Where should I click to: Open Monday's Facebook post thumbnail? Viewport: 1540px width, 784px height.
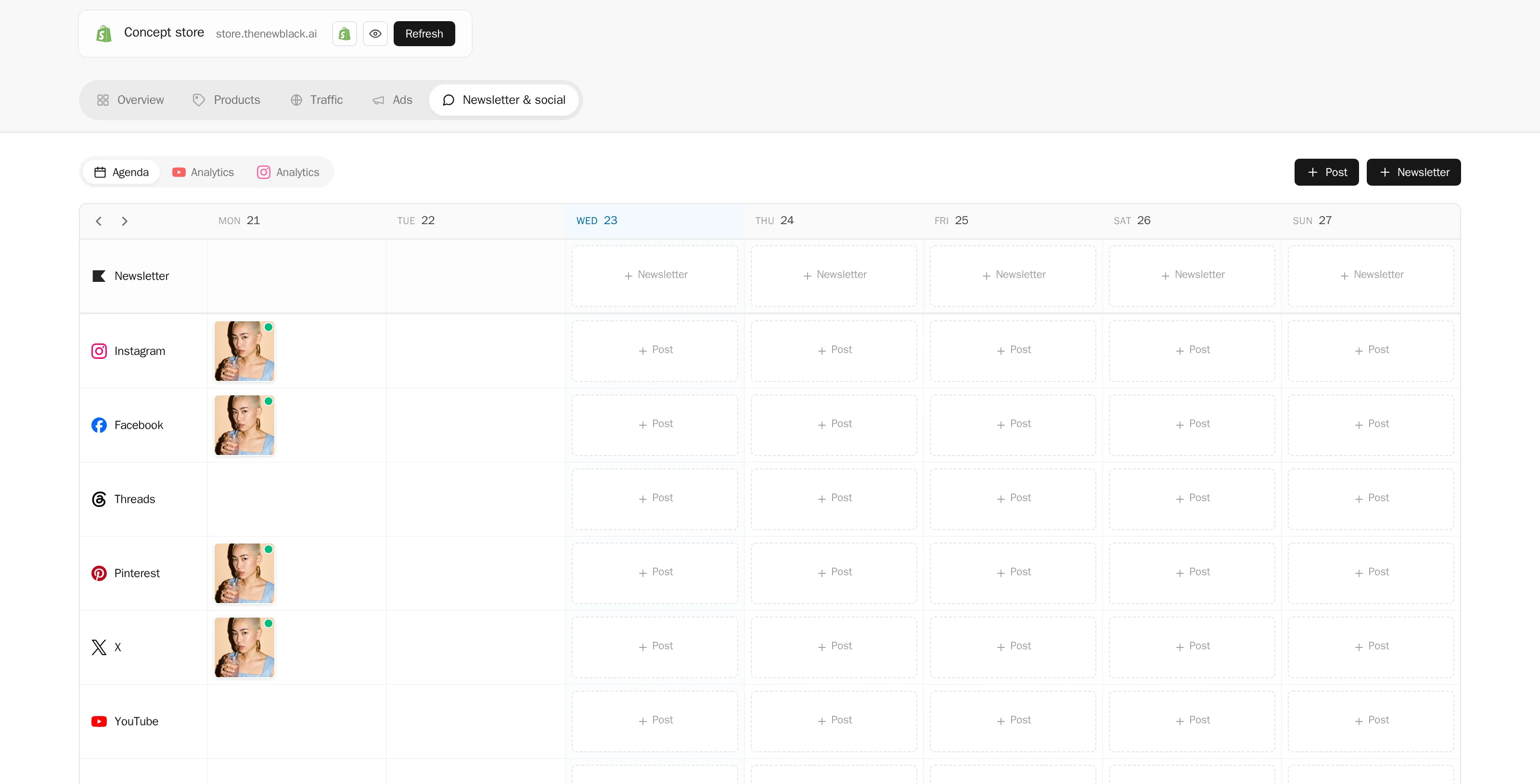click(244, 425)
